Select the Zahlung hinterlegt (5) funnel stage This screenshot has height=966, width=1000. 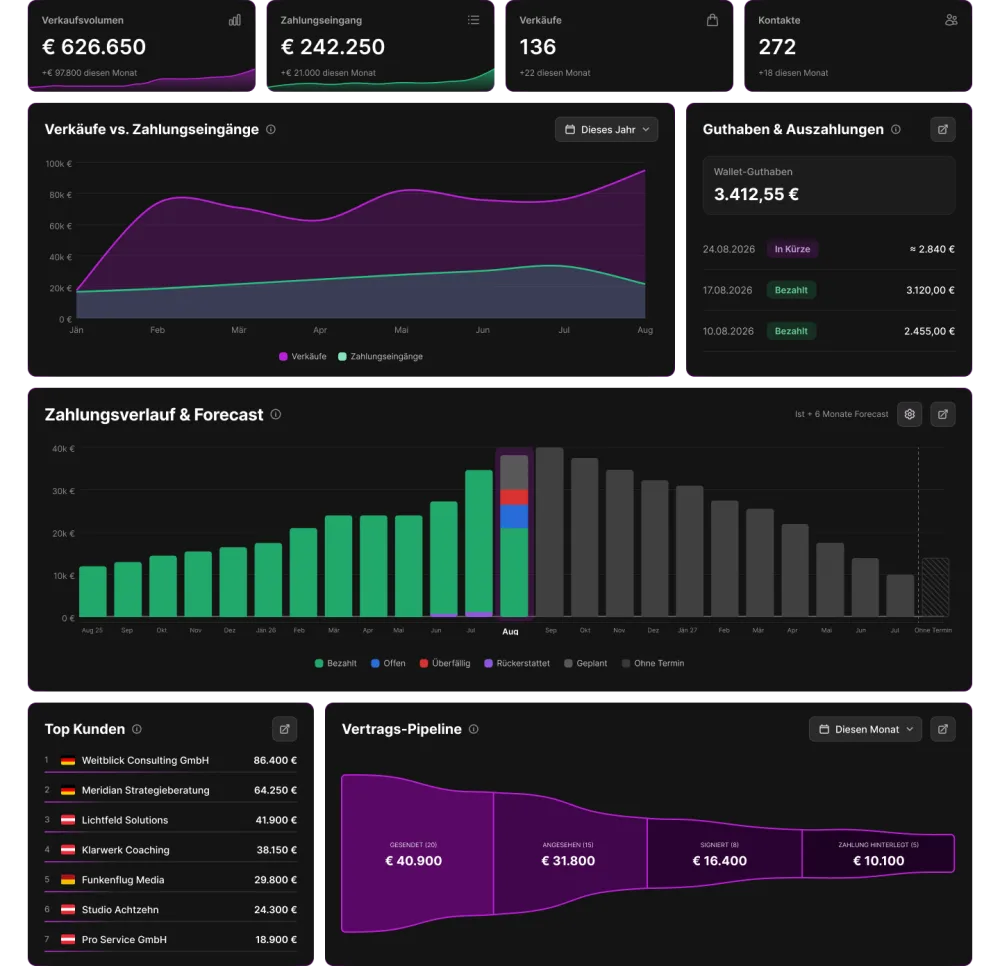click(878, 854)
